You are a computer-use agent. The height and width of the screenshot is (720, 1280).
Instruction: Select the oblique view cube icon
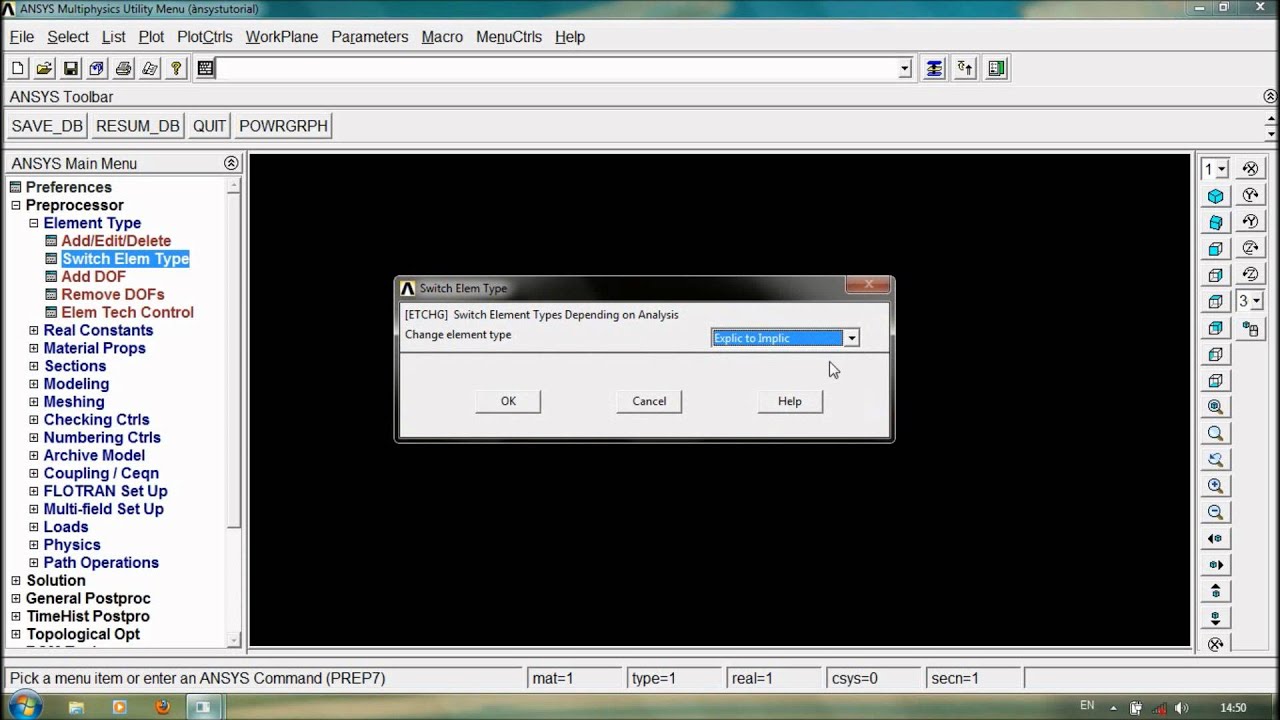tap(1215, 222)
